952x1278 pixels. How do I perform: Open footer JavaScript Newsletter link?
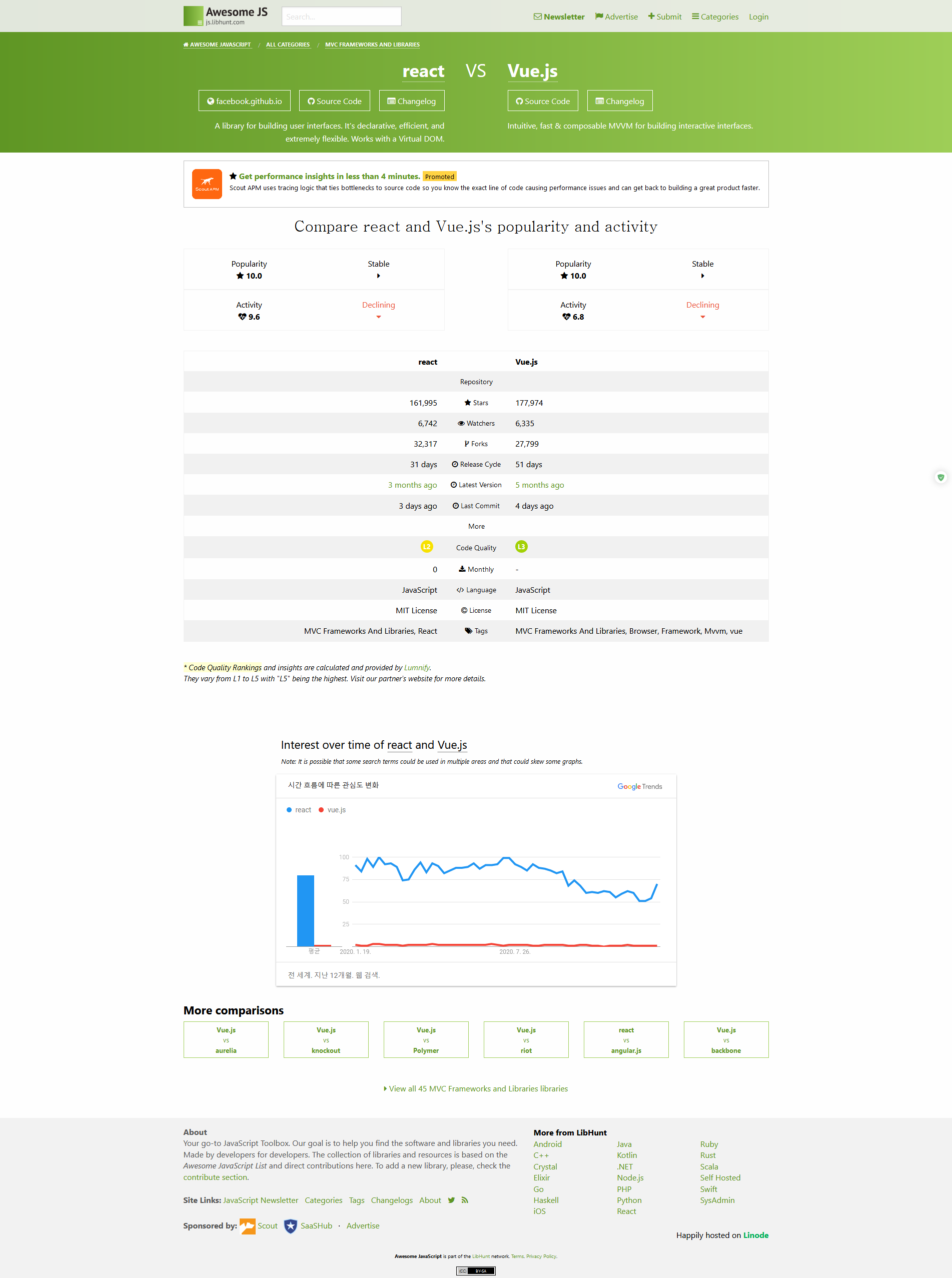(x=261, y=1200)
